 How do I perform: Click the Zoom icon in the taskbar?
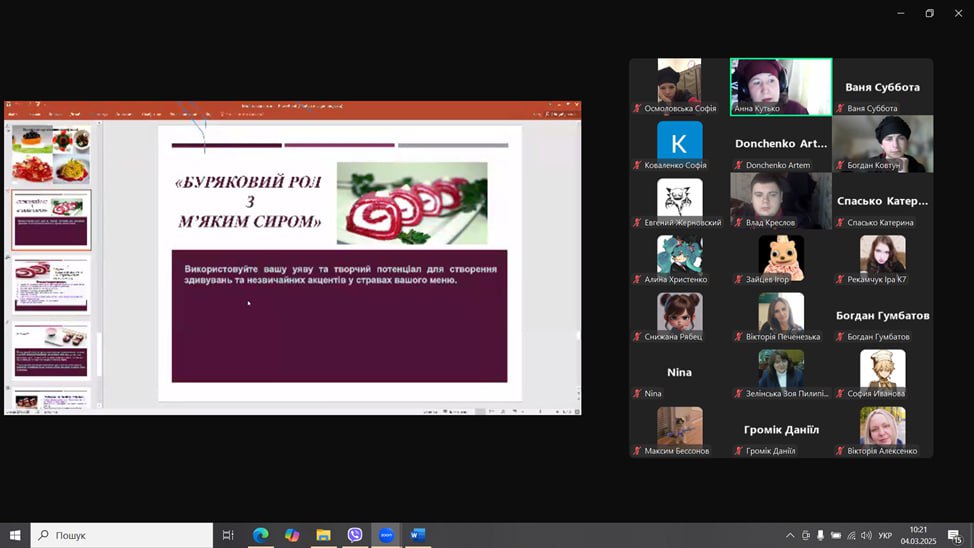point(386,535)
